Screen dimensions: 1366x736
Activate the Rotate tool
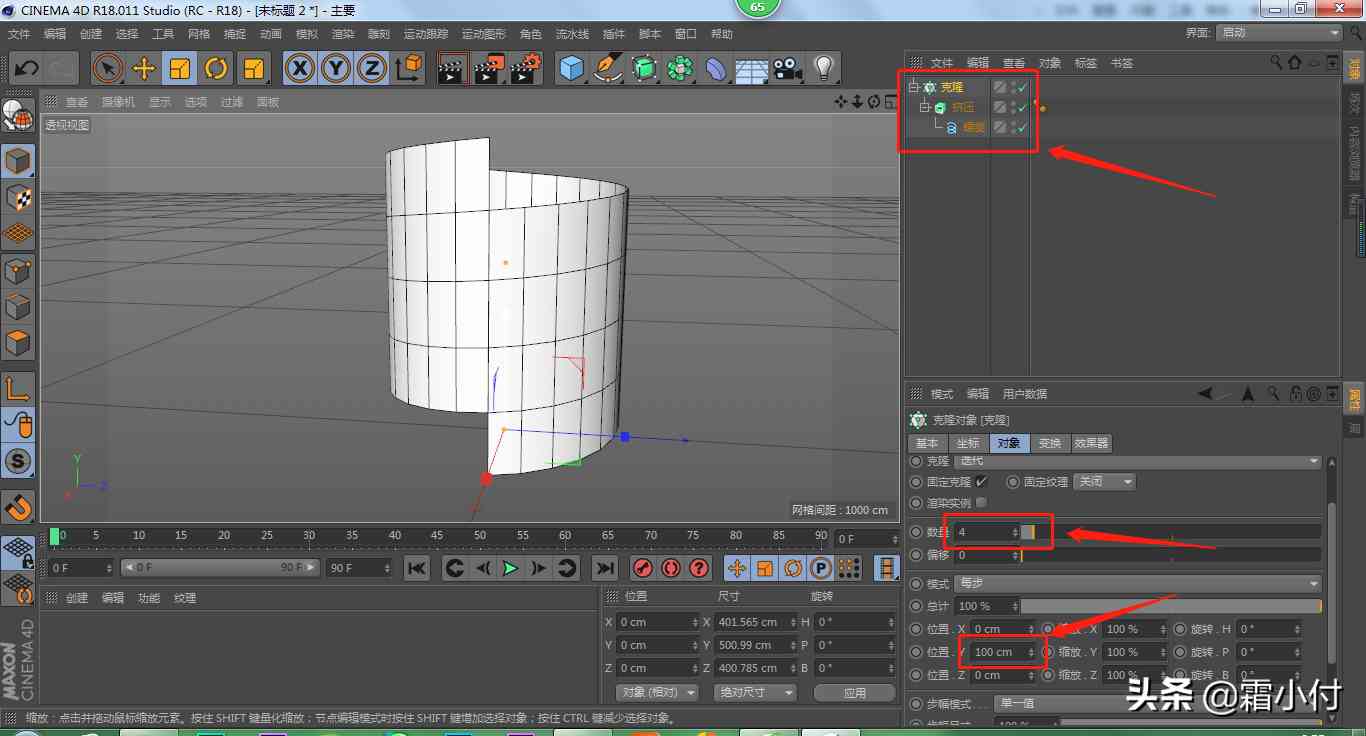216,68
